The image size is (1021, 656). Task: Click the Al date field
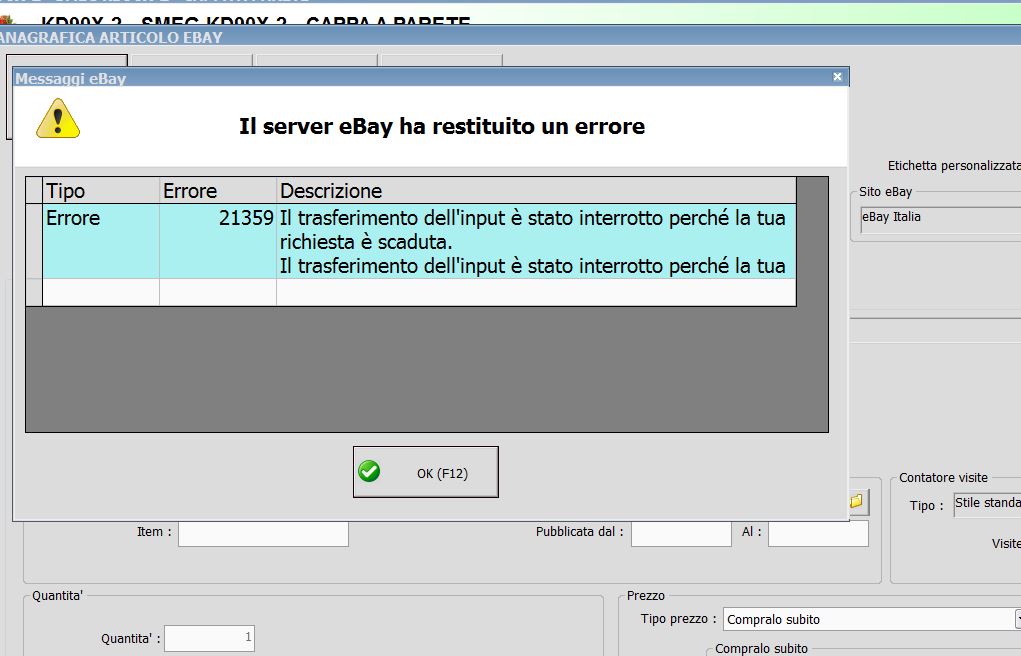[818, 534]
